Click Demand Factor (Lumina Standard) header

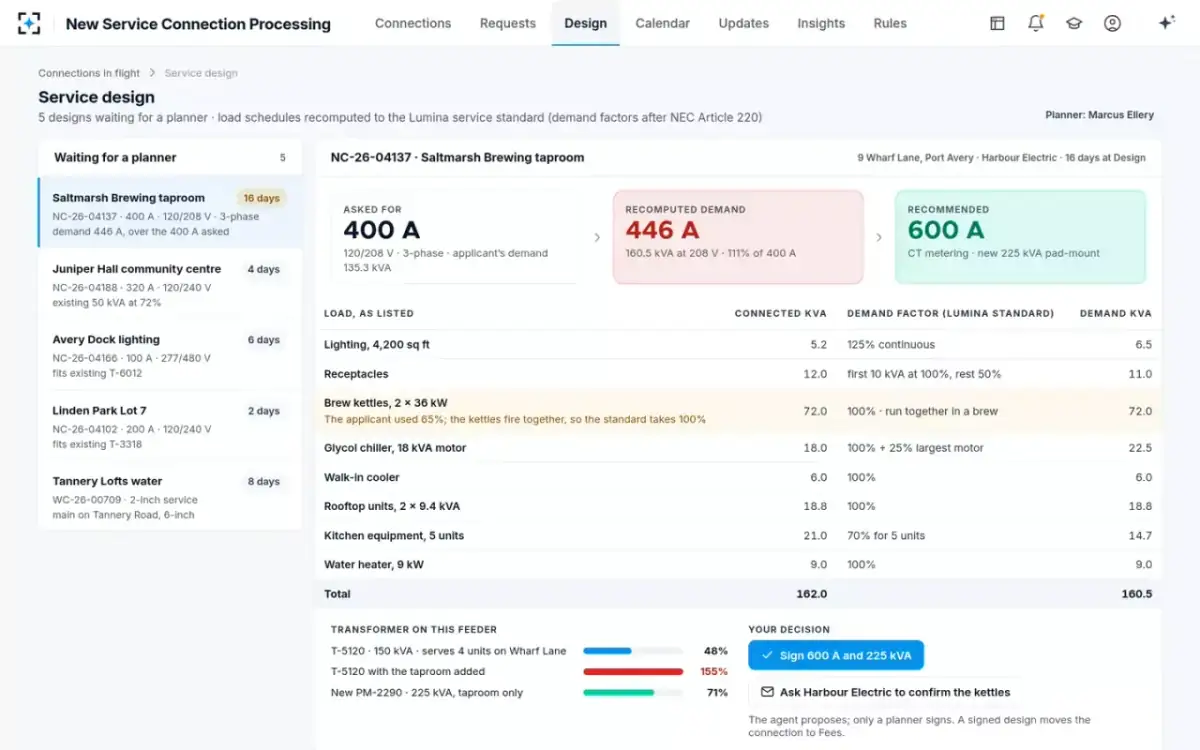[x=950, y=313]
